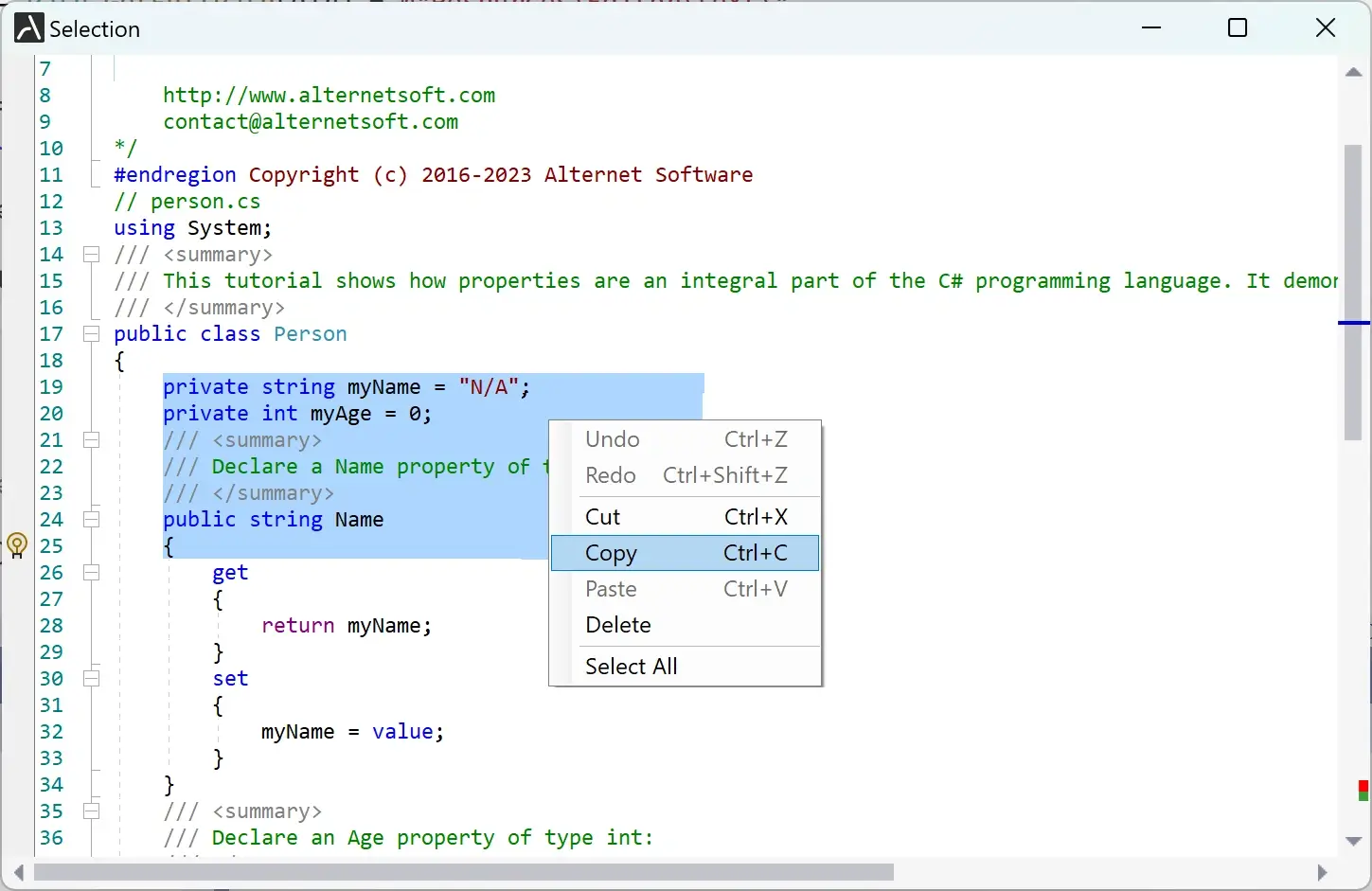Viewport: 1372px width, 891px height.
Task: Collapse the get accessor at line 26
Action: (x=92, y=572)
